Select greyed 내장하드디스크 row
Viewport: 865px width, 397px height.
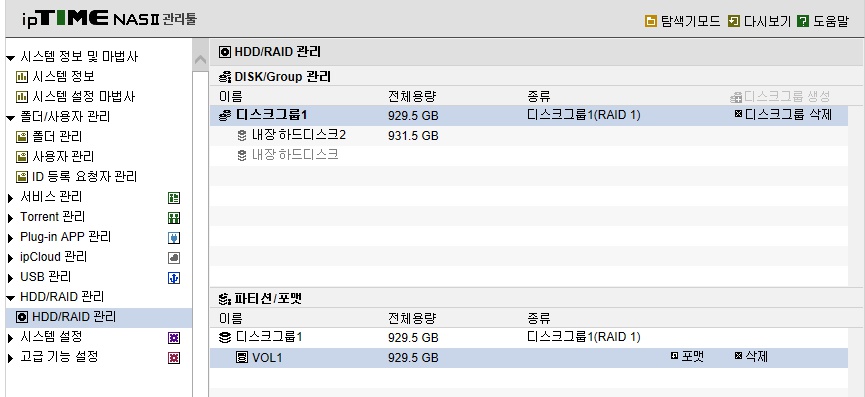(528, 155)
